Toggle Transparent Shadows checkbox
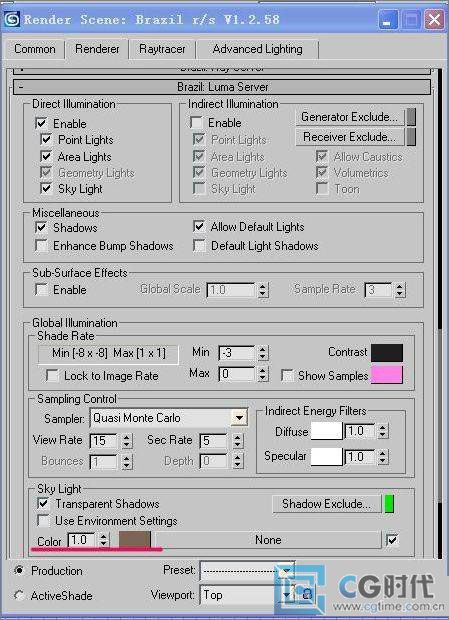 tap(43, 503)
